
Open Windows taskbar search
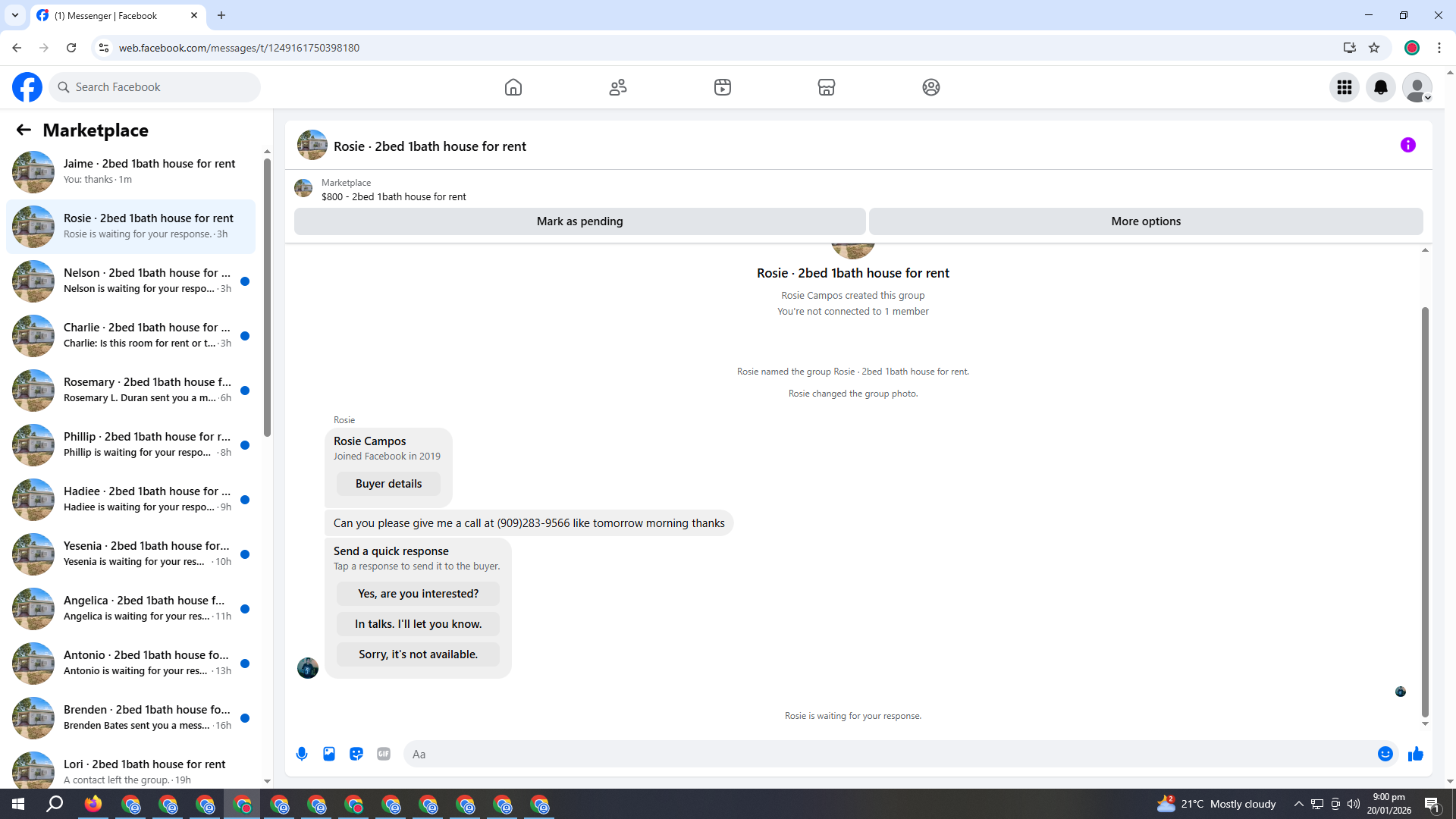click(55, 804)
